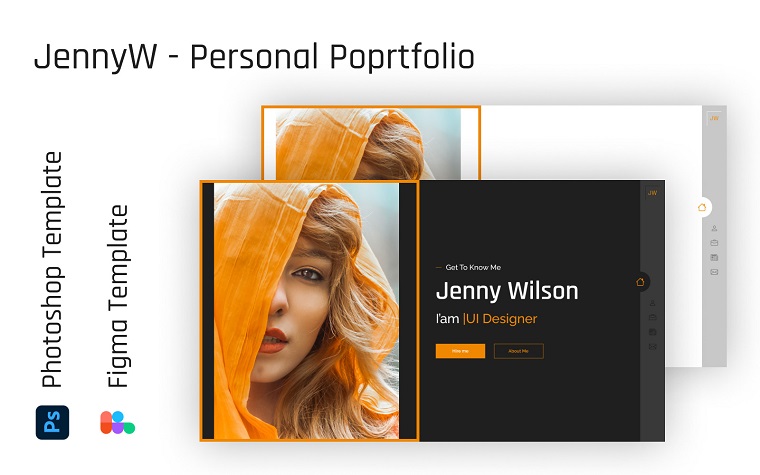Open the profile icon in light sidebar
The width and height of the screenshot is (760, 475).
click(714, 228)
